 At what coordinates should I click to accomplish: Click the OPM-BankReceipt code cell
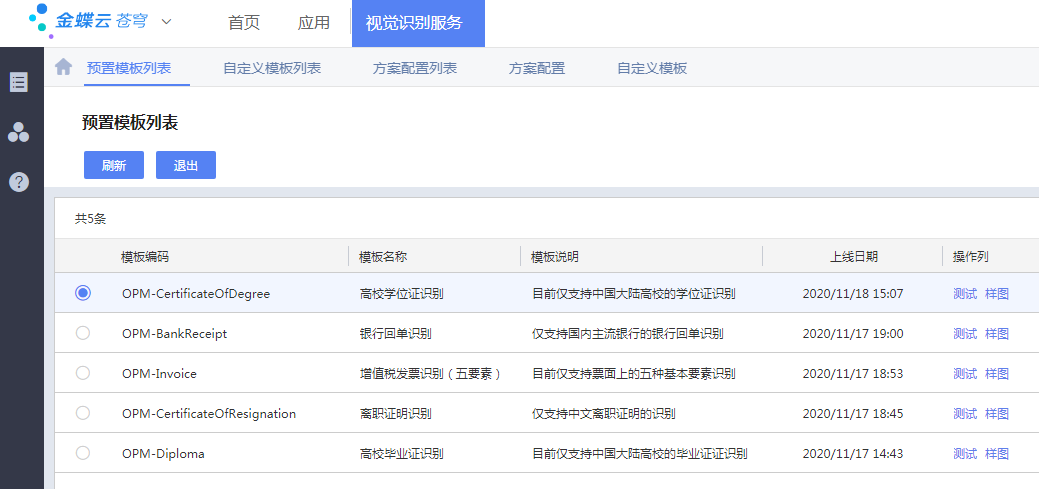pos(174,334)
